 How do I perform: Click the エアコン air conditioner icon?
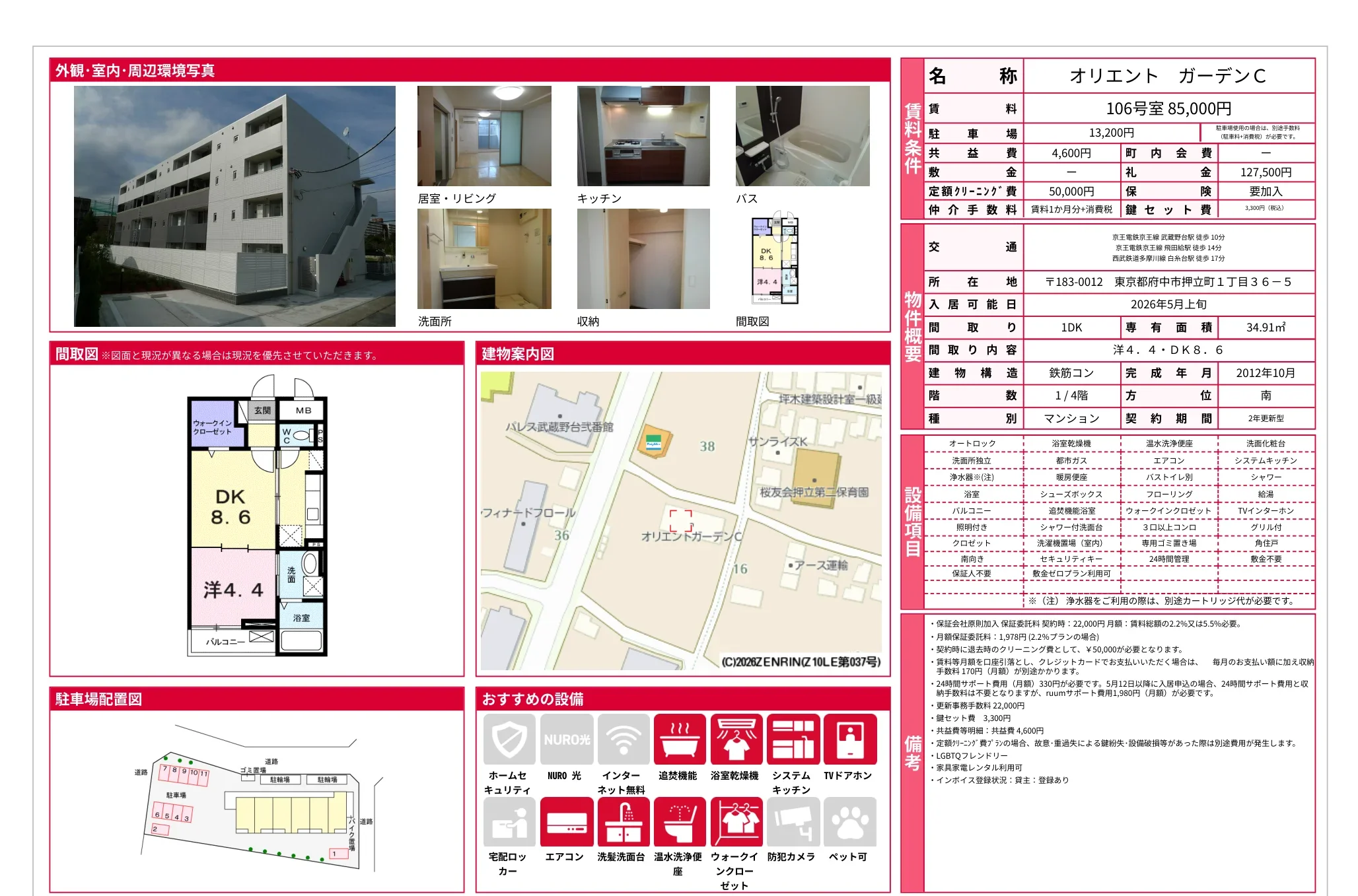(x=566, y=821)
